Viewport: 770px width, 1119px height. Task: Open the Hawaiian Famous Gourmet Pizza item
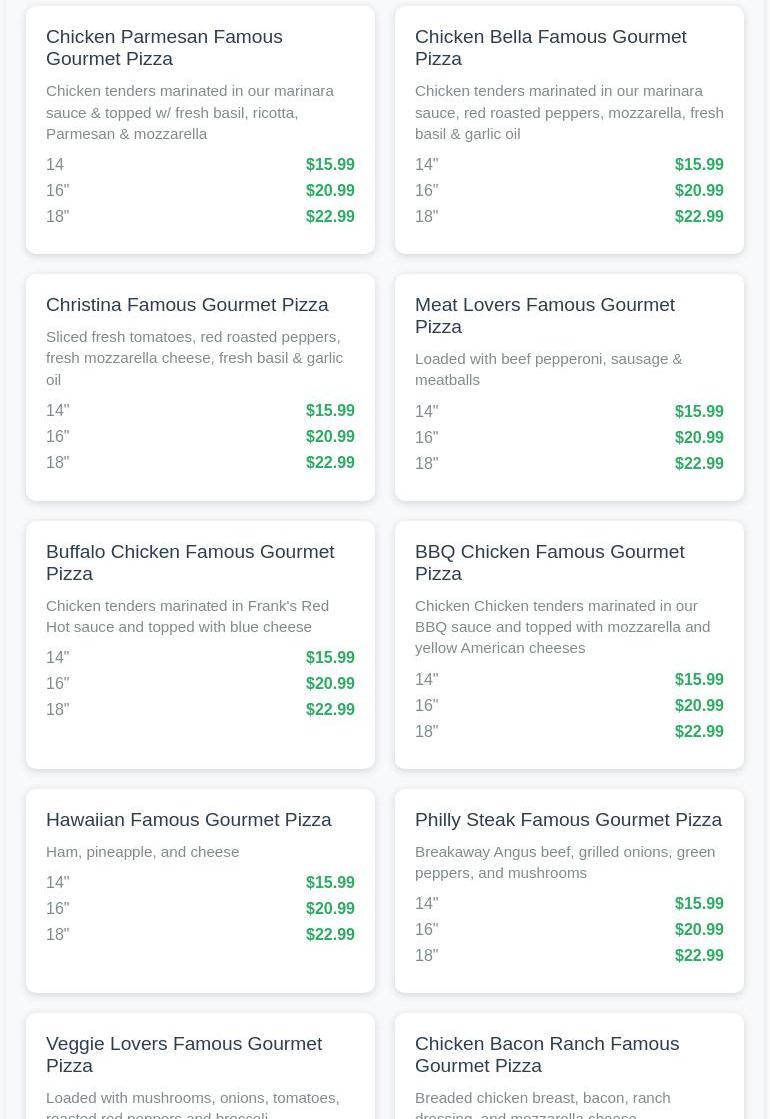point(188,819)
